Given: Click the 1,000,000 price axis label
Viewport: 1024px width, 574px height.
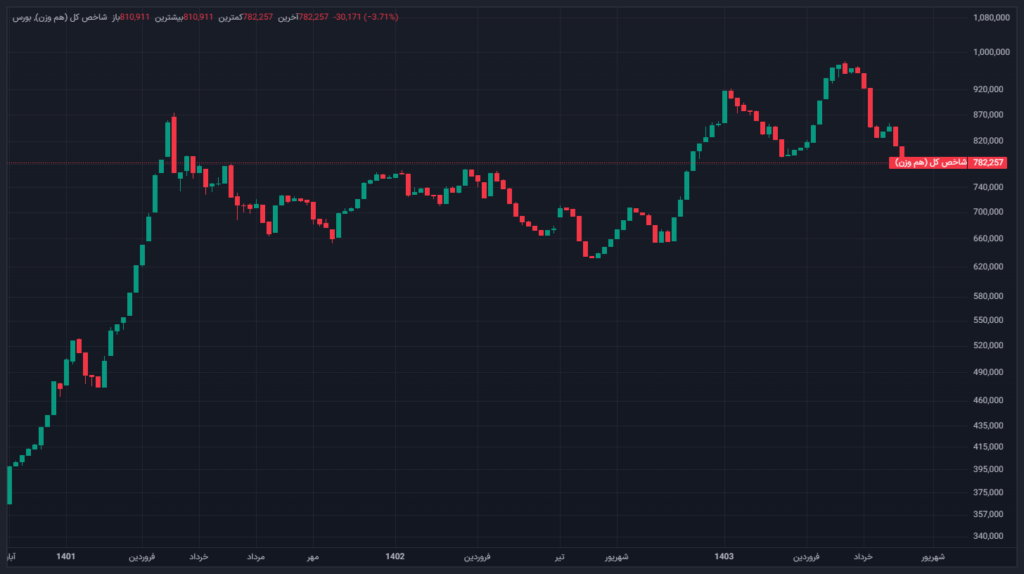Looking at the screenshot, I should click(x=991, y=52).
